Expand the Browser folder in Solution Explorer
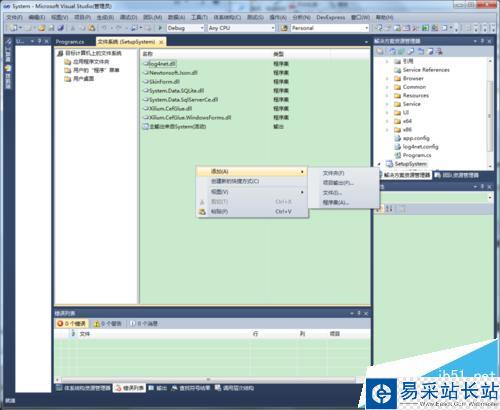The height and width of the screenshot is (410, 500). (x=387, y=79)
